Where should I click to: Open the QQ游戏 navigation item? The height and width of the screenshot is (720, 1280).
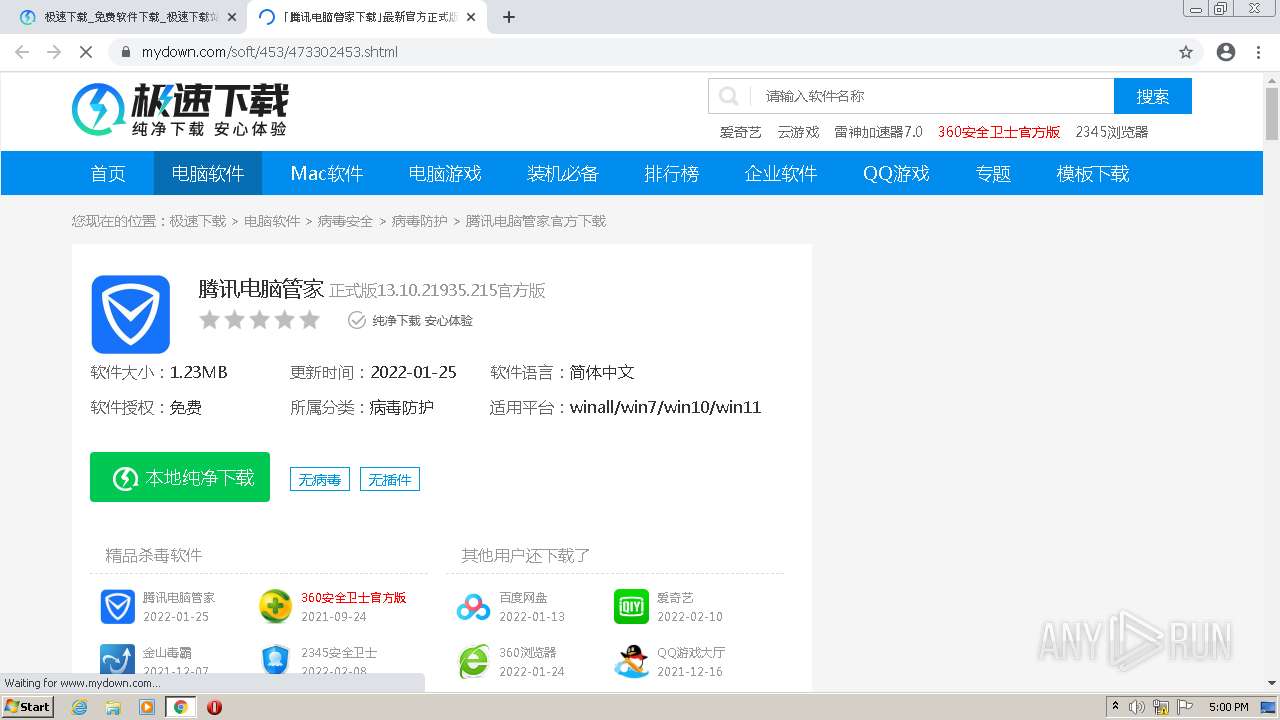click(897, 173)
